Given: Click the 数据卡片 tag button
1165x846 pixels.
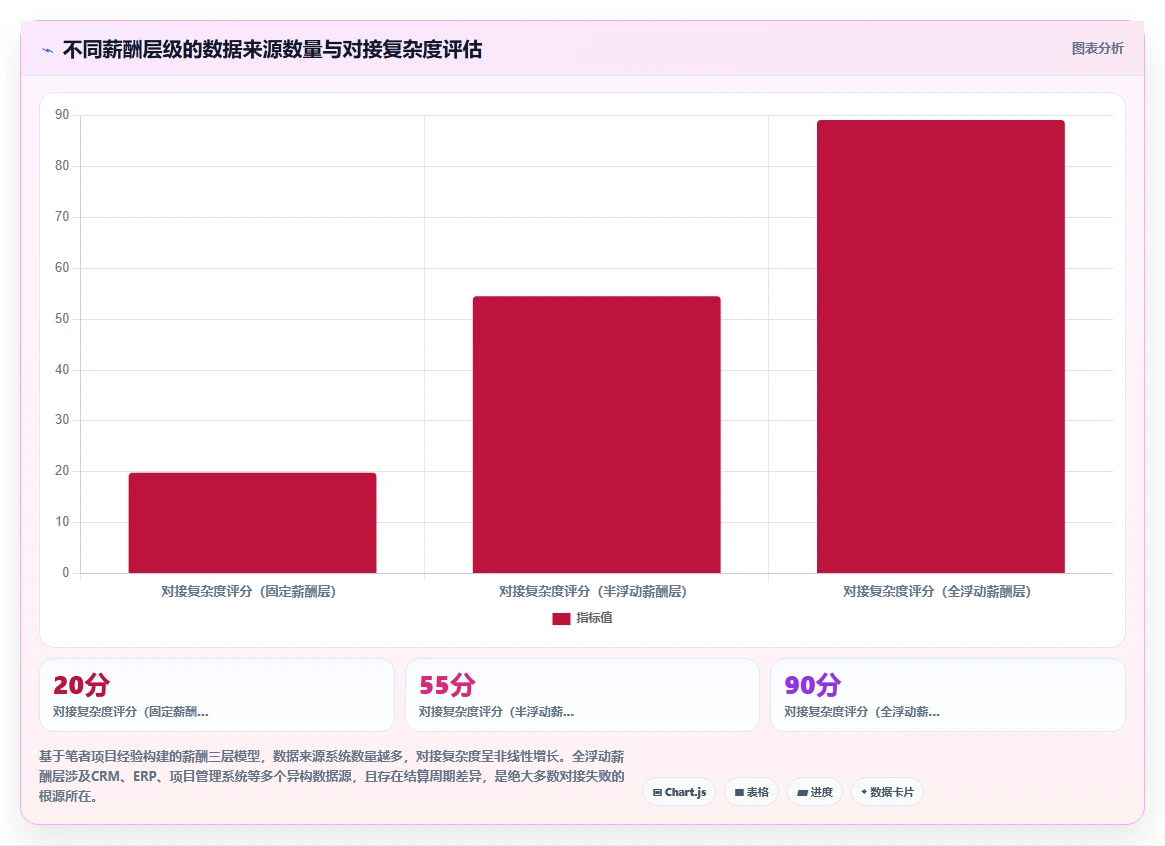Looking at the screenshot, I should [887, 792].
